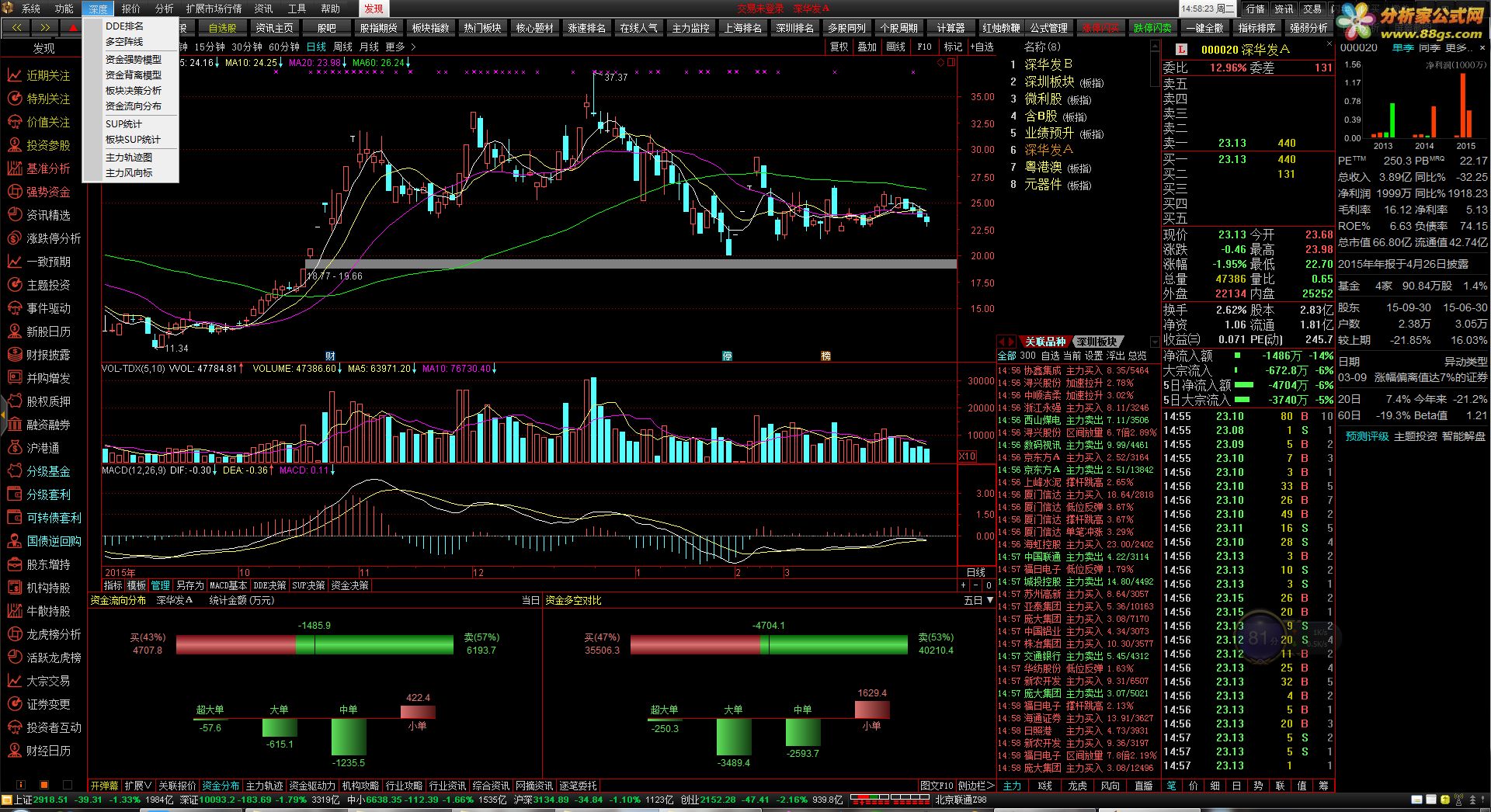This screenshot has width=1491, height=812.
Task: Open 可转债套利 in the left sidebar
Action: coord(54,518)
